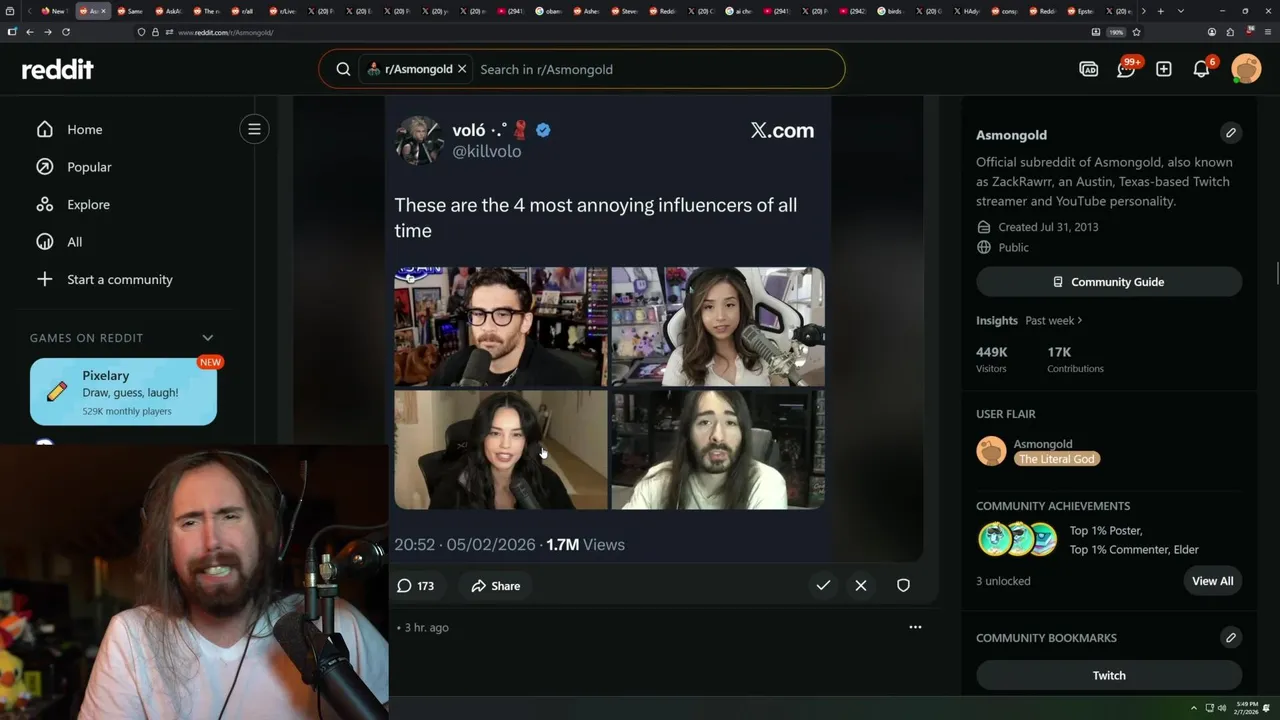Click the Reddit logo
1280x720 pixels.
click(x=58, y=69)
